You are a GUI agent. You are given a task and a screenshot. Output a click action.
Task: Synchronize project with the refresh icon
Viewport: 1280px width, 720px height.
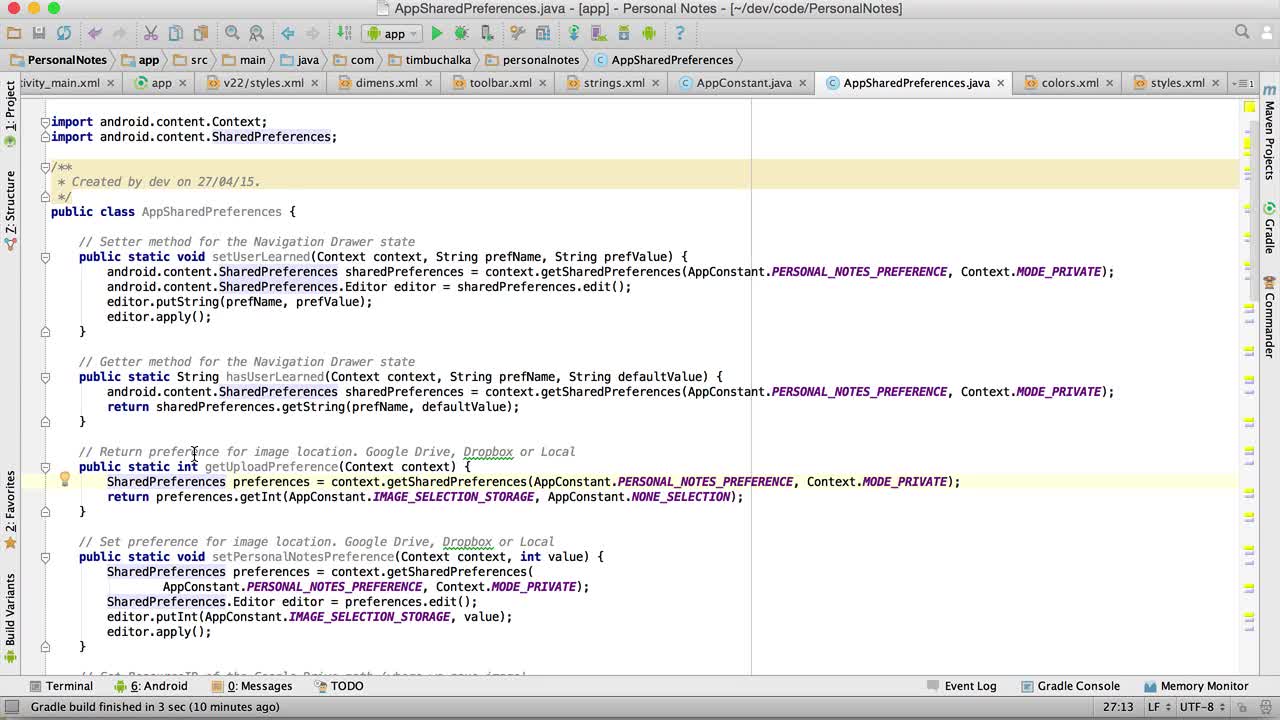tap(64, 34)
